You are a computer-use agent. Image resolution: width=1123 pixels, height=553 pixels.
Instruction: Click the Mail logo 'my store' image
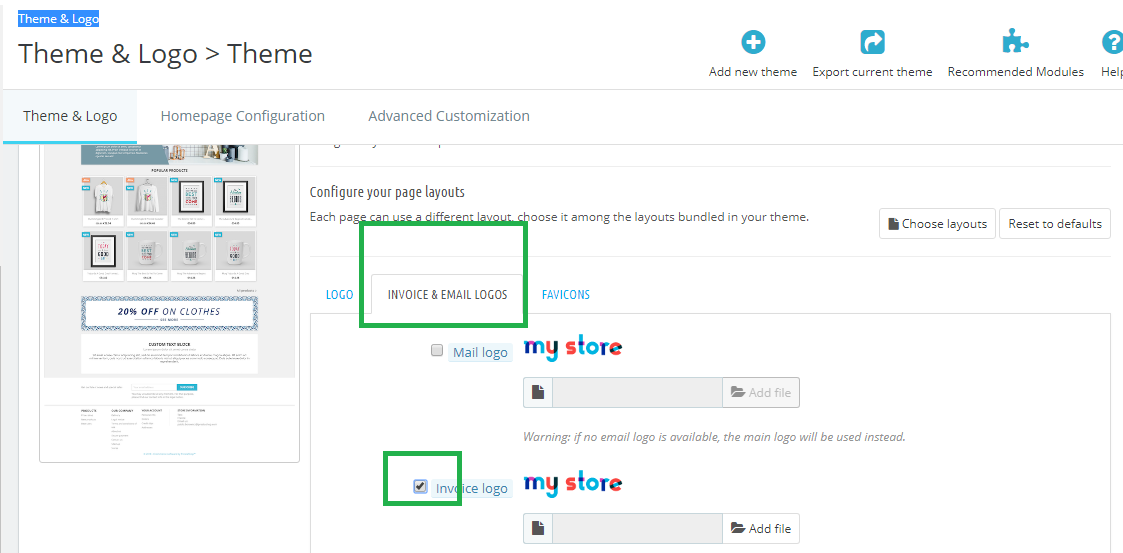point(573,349)
